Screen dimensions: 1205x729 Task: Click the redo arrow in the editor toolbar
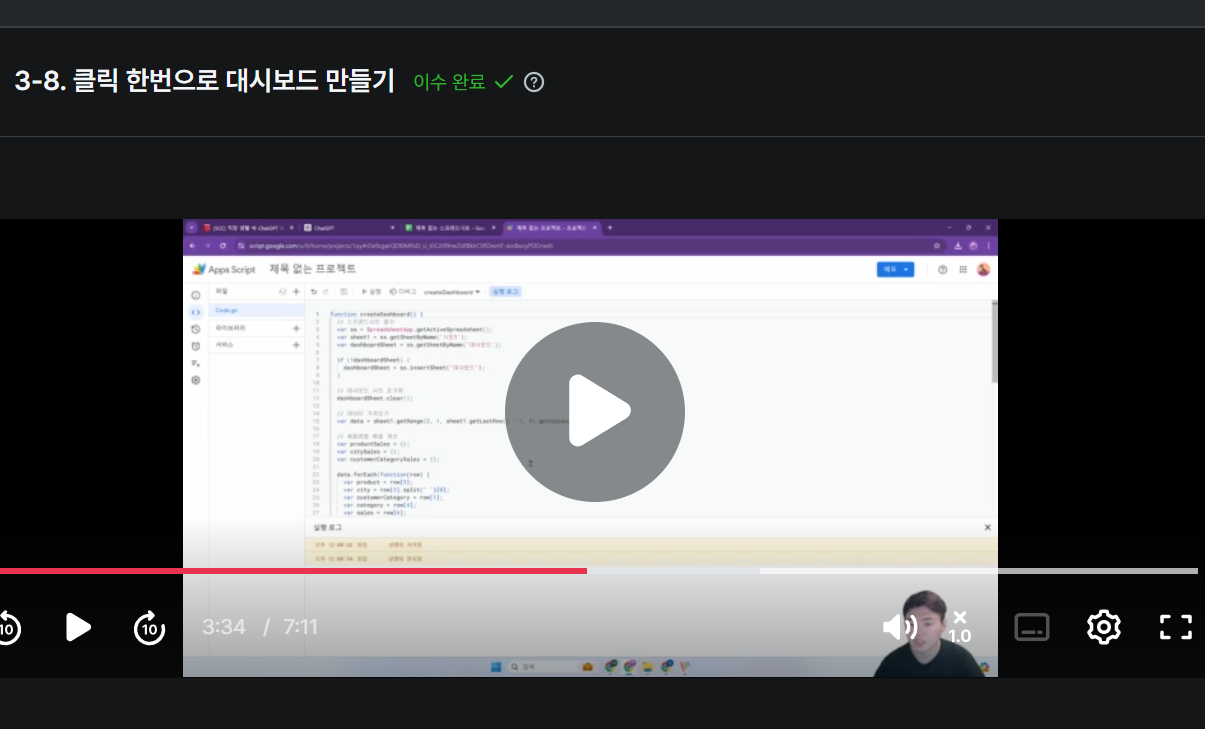tap(326, 292)
